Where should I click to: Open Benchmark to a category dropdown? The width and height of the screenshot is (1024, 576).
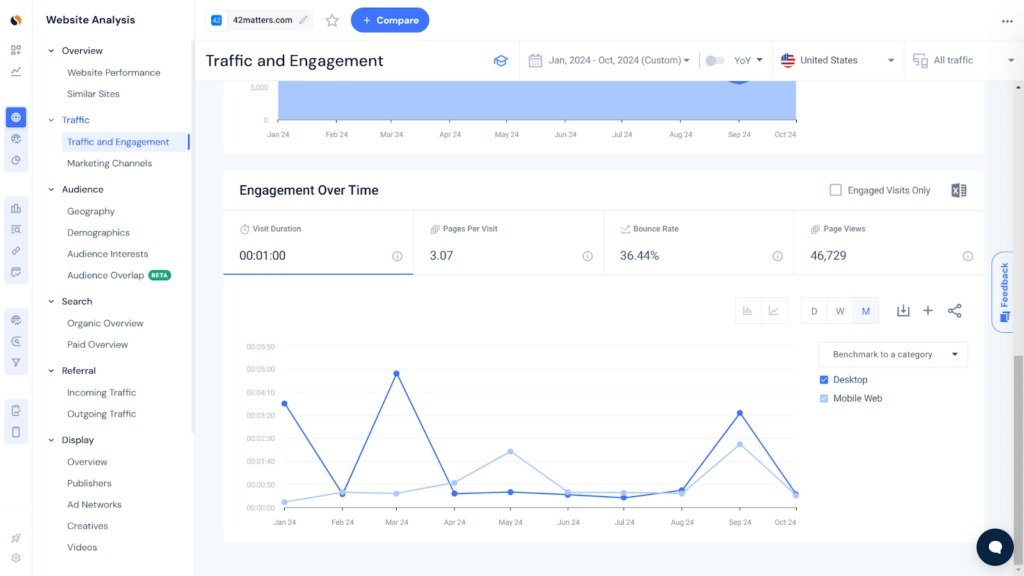point(893,354)
